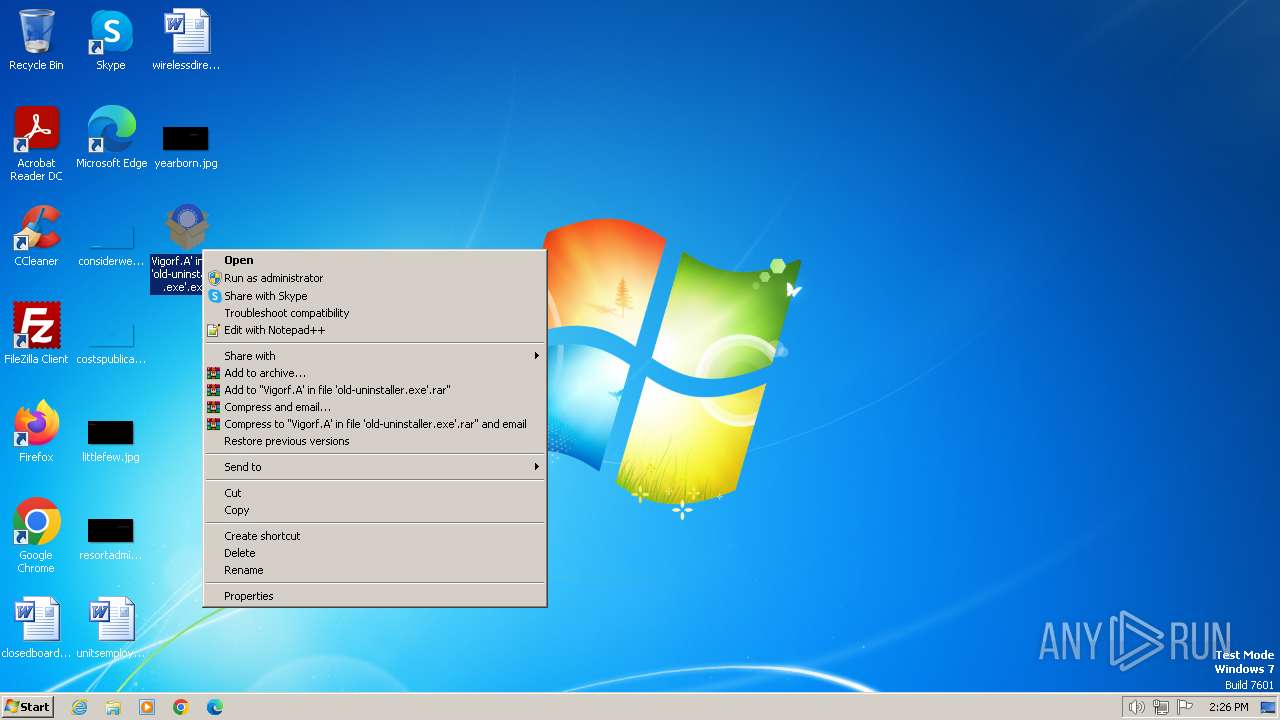This screenshot has height=720, width=1280.
Task: Choose Open in the context menu
Action: [x=375, y=260]
